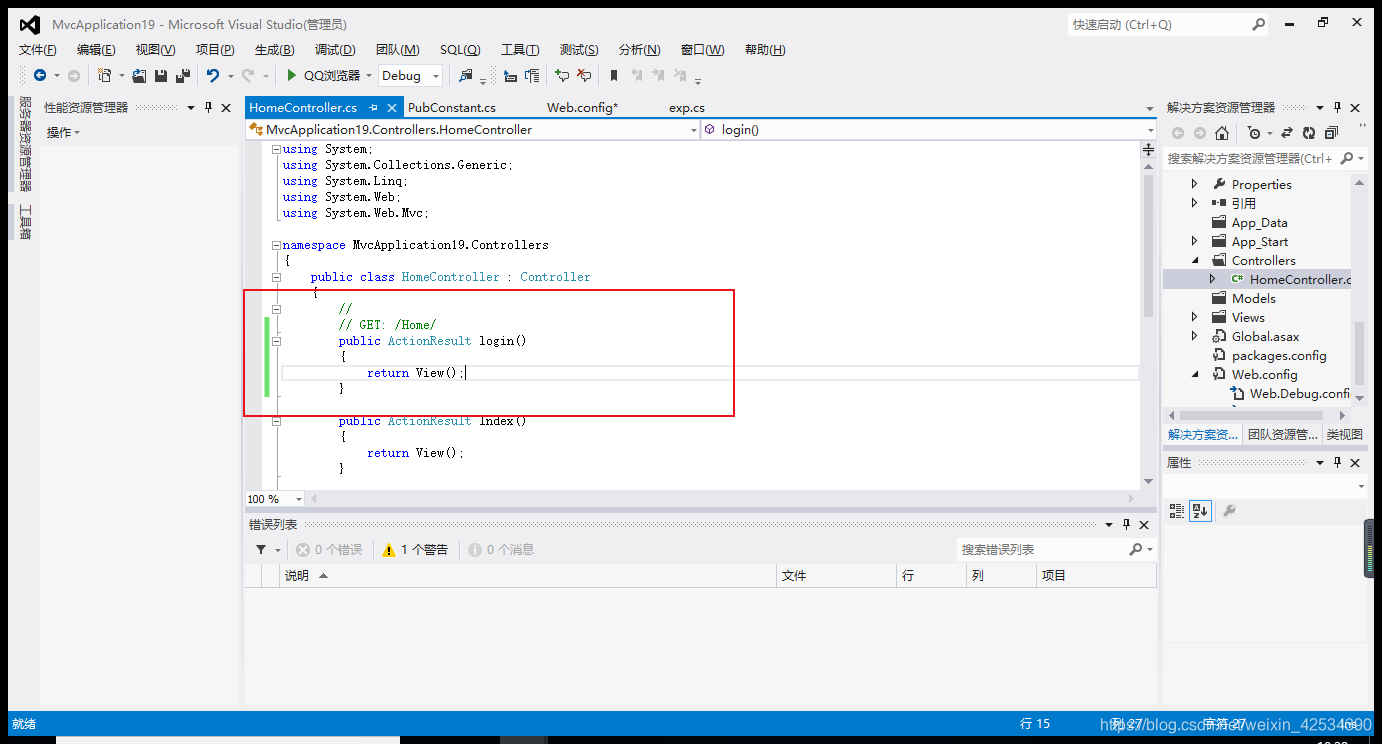Toggle the 0 errors filter button
1382x744 pixels.
click(329, 549)
